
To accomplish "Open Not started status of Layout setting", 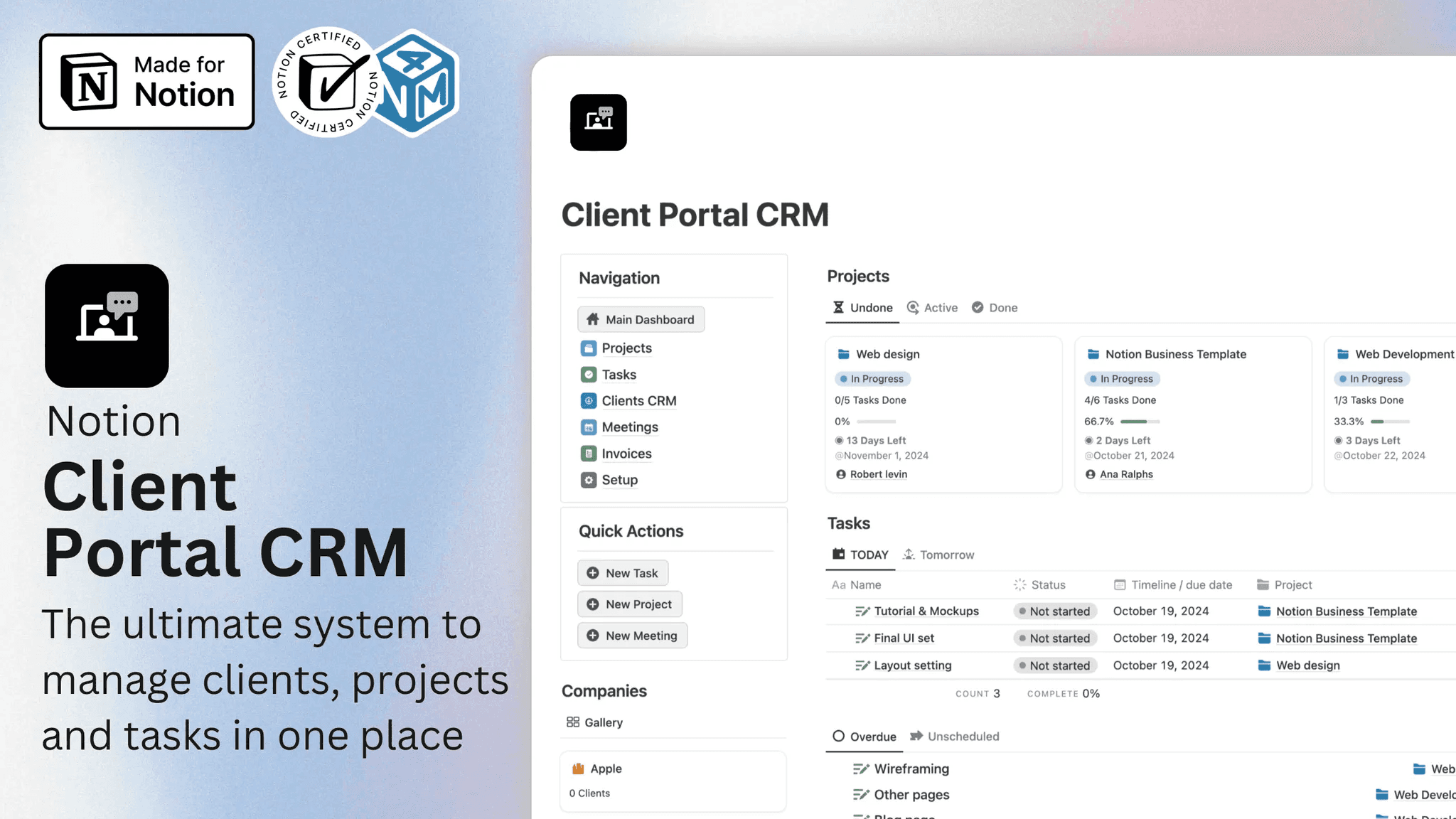I will pos(1054,665).
